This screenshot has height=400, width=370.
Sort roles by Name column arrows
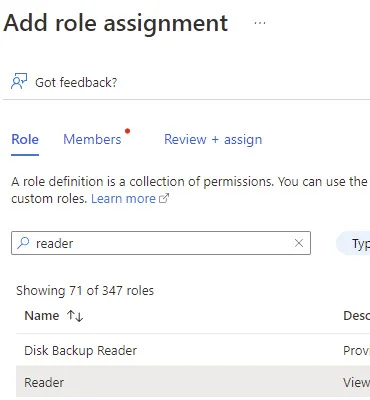click(75, 316)
